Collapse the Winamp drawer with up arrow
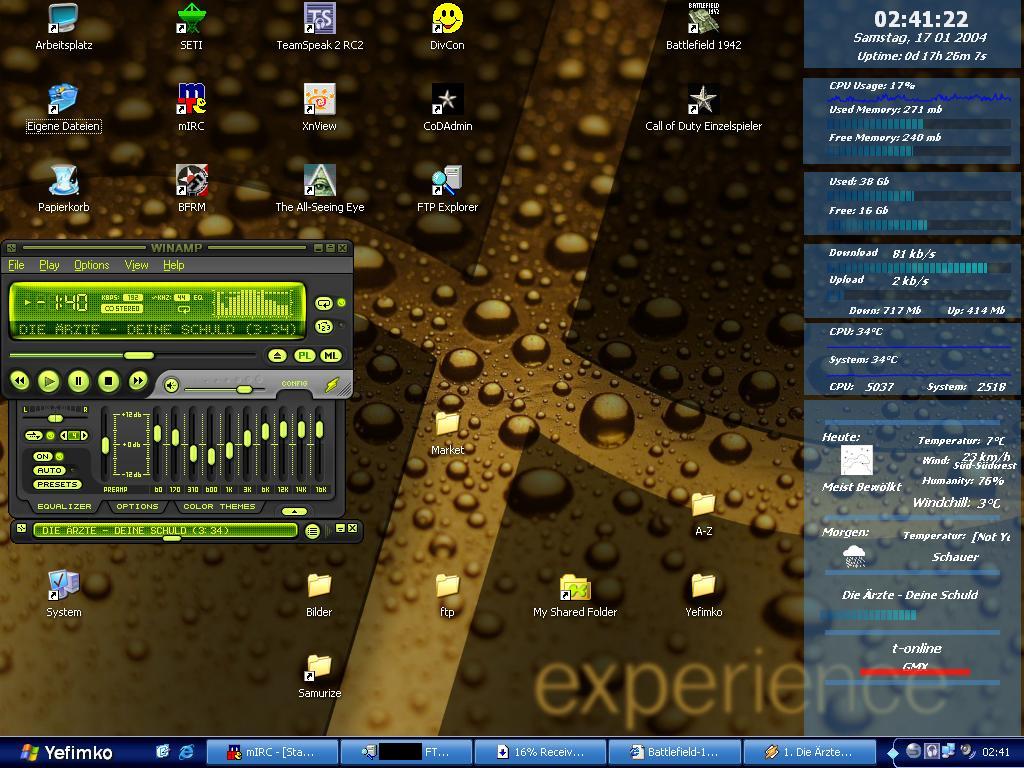 (x=295, y=511)
